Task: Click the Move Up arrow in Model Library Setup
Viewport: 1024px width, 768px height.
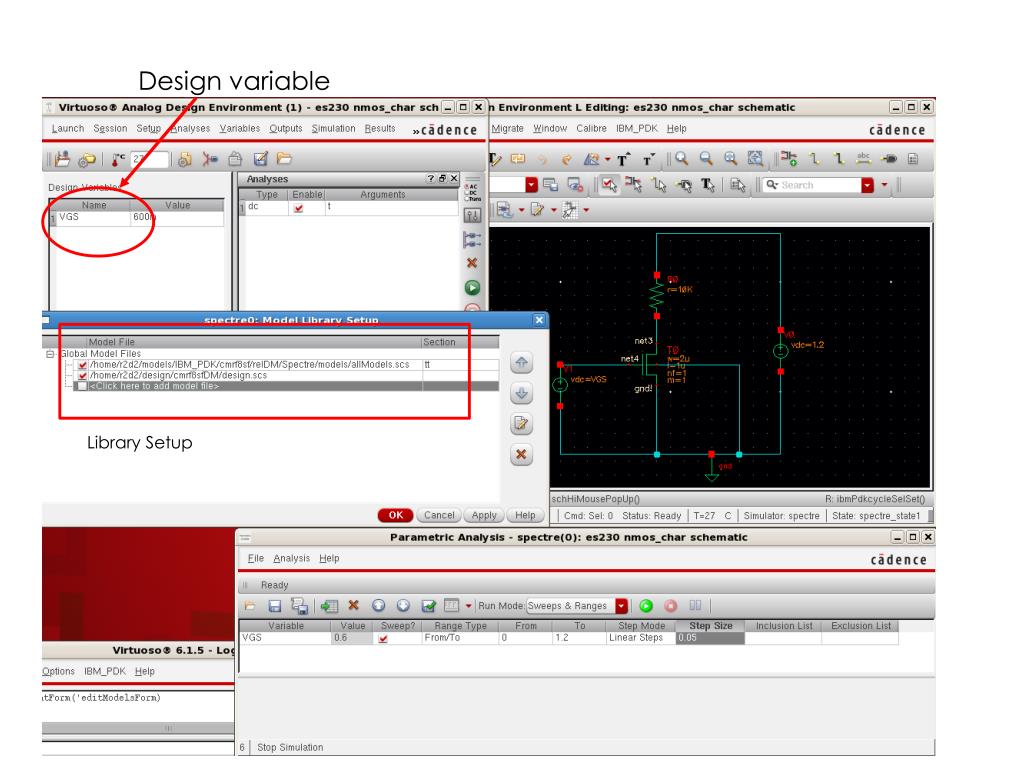Action: [x=521, y=362]
